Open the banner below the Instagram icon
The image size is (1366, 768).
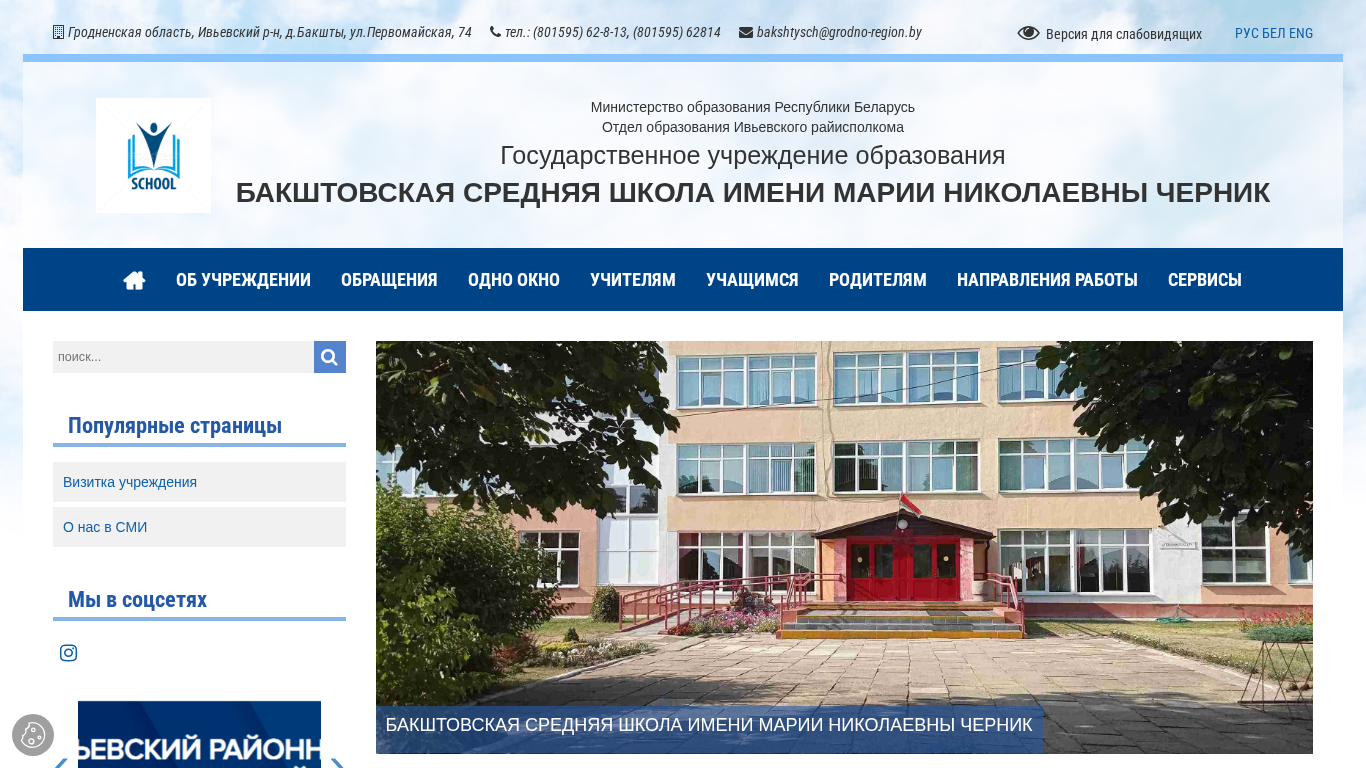pyautogui.click(x=199, y=734)
